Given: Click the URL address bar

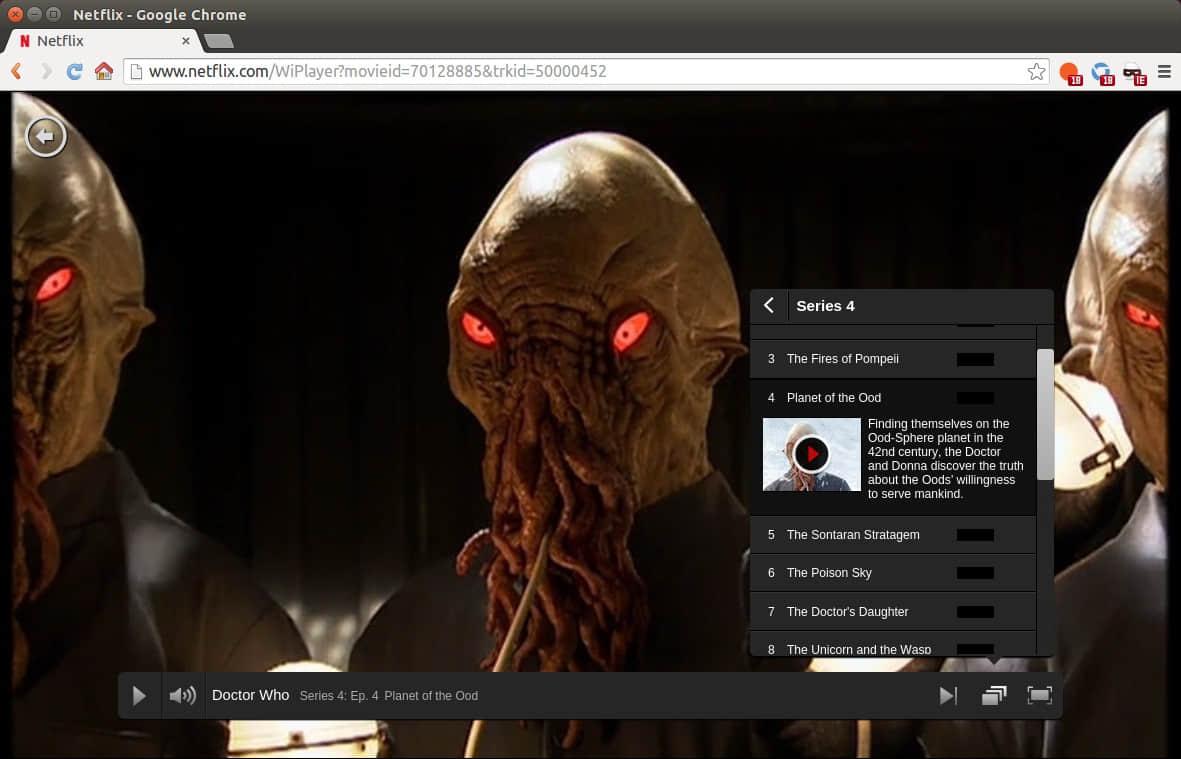Looking at the screenshot, I should tap(580, 72).
